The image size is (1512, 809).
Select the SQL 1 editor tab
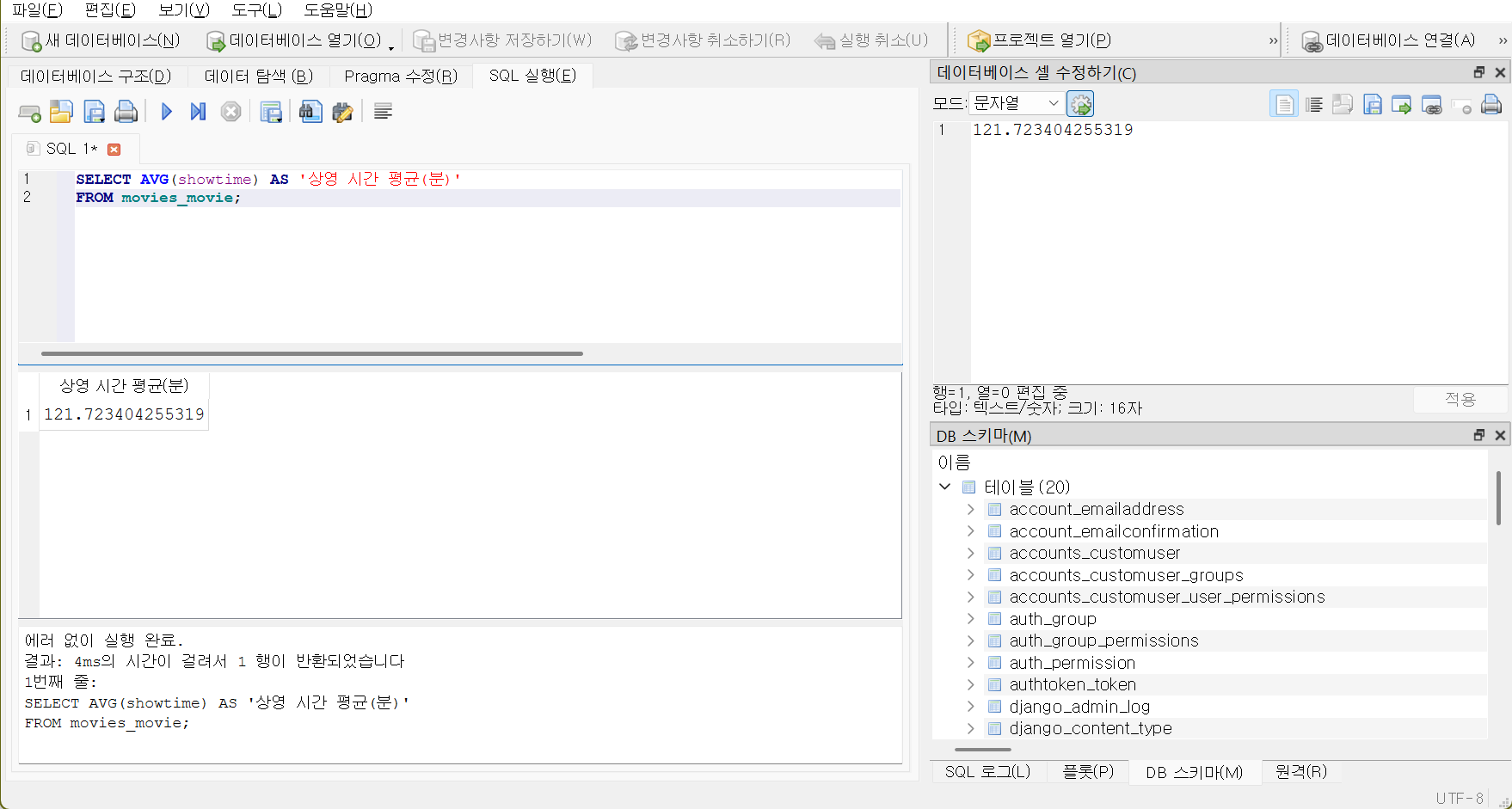coord(71,149)
